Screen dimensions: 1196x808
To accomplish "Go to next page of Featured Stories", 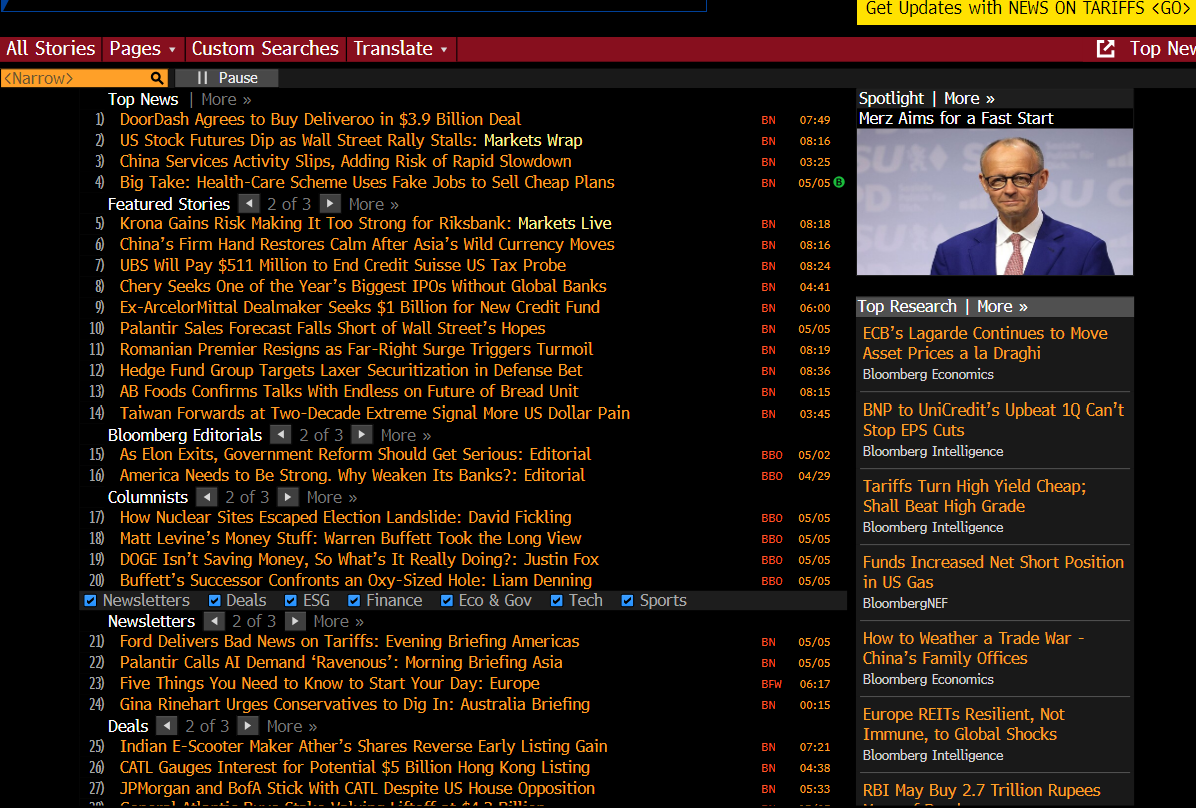I will (330, 204).
